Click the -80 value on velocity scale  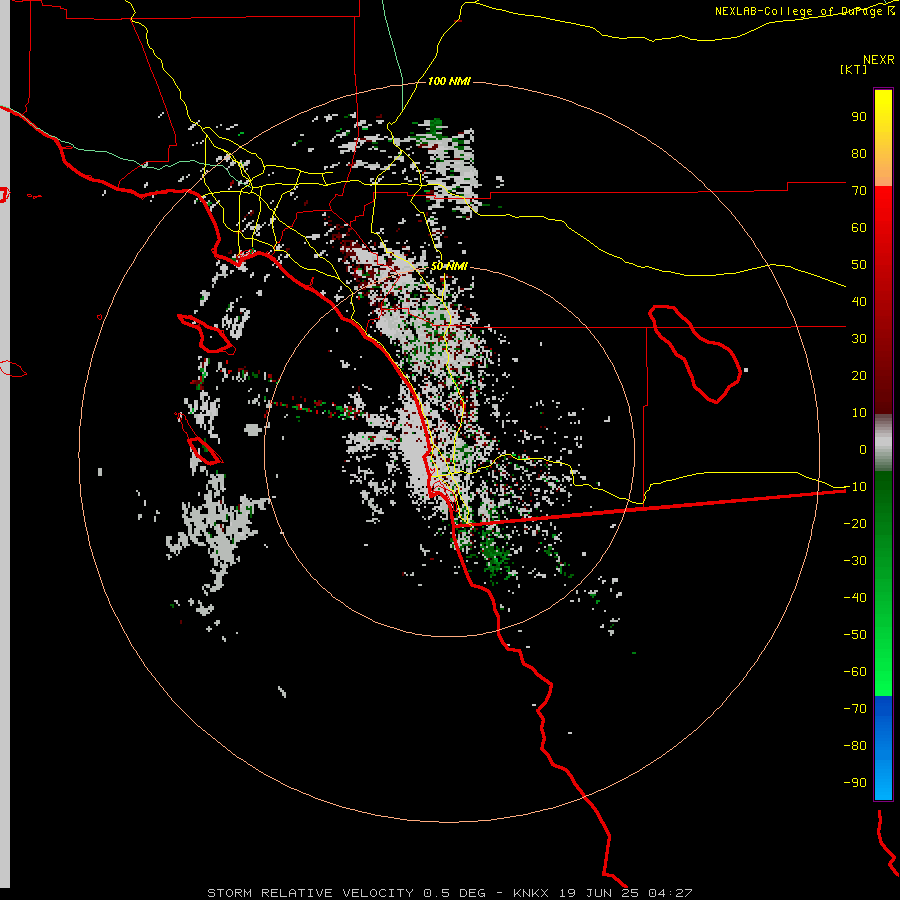(x=855, y=746)
